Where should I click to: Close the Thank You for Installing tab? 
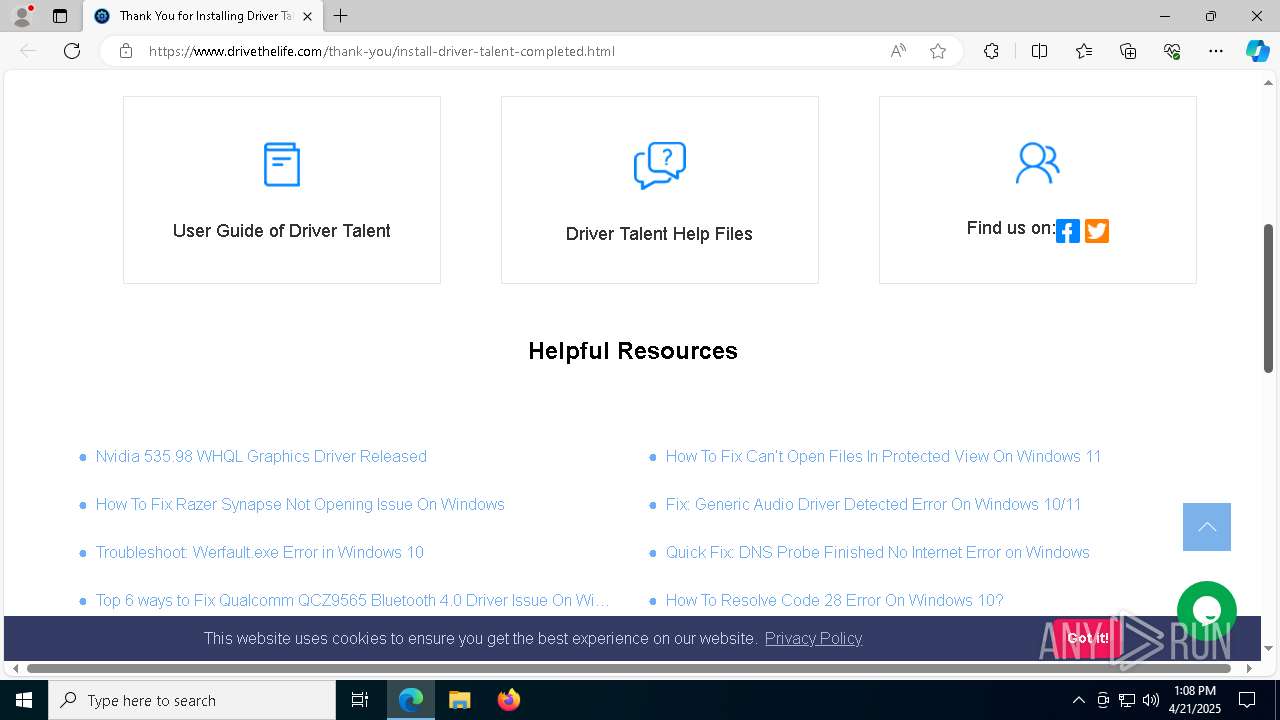click(307, 16)
